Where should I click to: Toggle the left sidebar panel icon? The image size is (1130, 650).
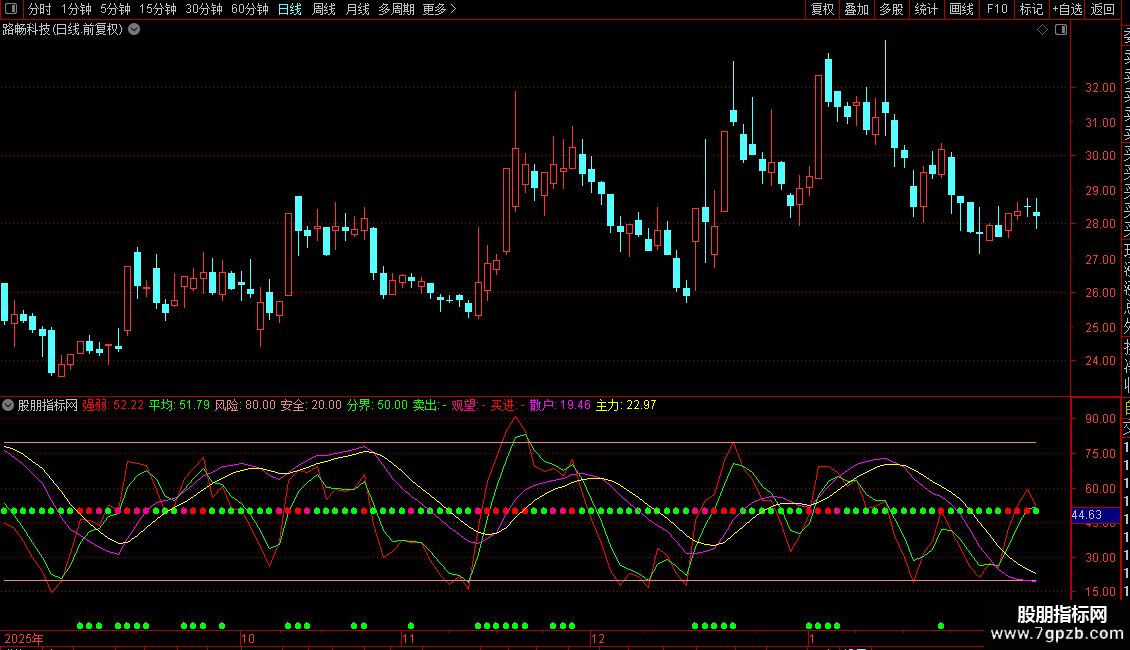click(x=10, y=10)
